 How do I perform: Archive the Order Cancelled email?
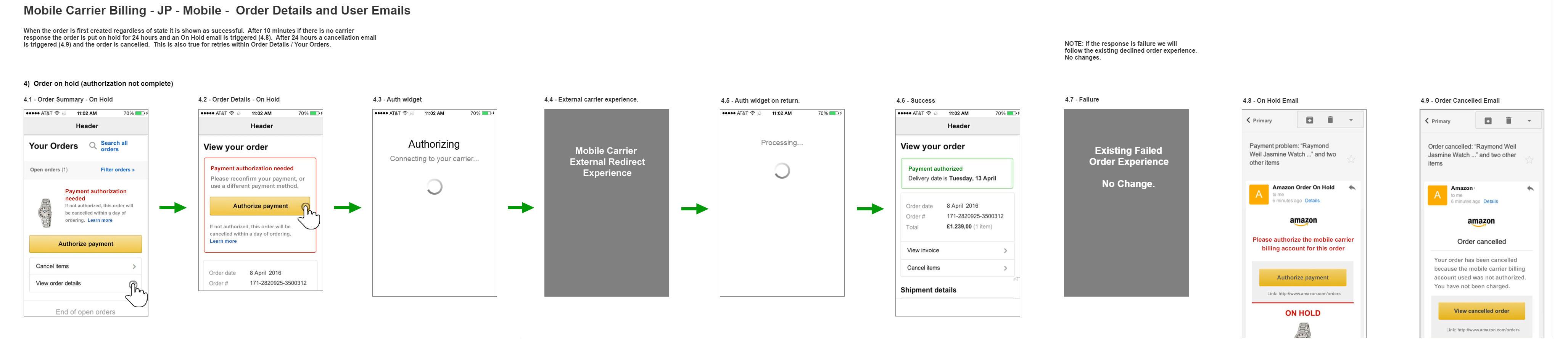coord(1488,121)
